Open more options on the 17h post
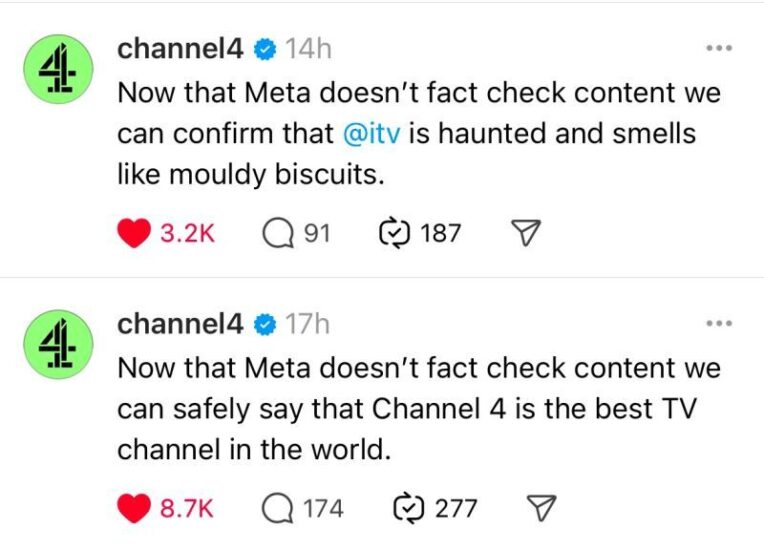Viewport: 764px width, 550px height. pyautogui.click(x=719, y=324)
